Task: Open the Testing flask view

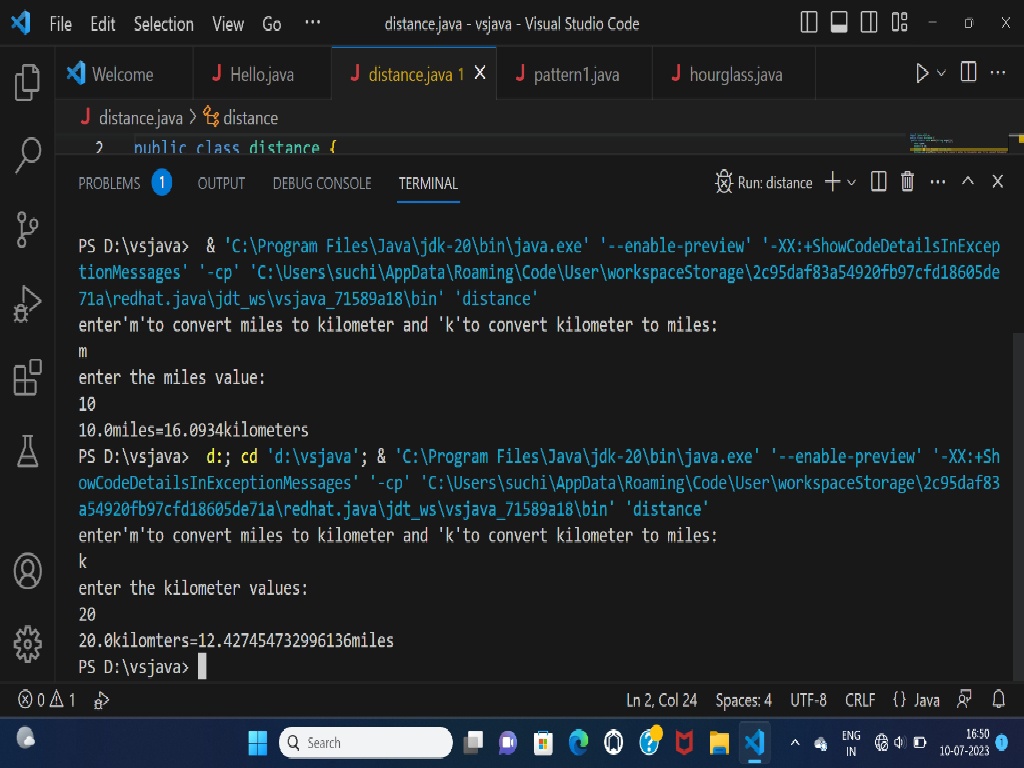Action: click(27, 451)
